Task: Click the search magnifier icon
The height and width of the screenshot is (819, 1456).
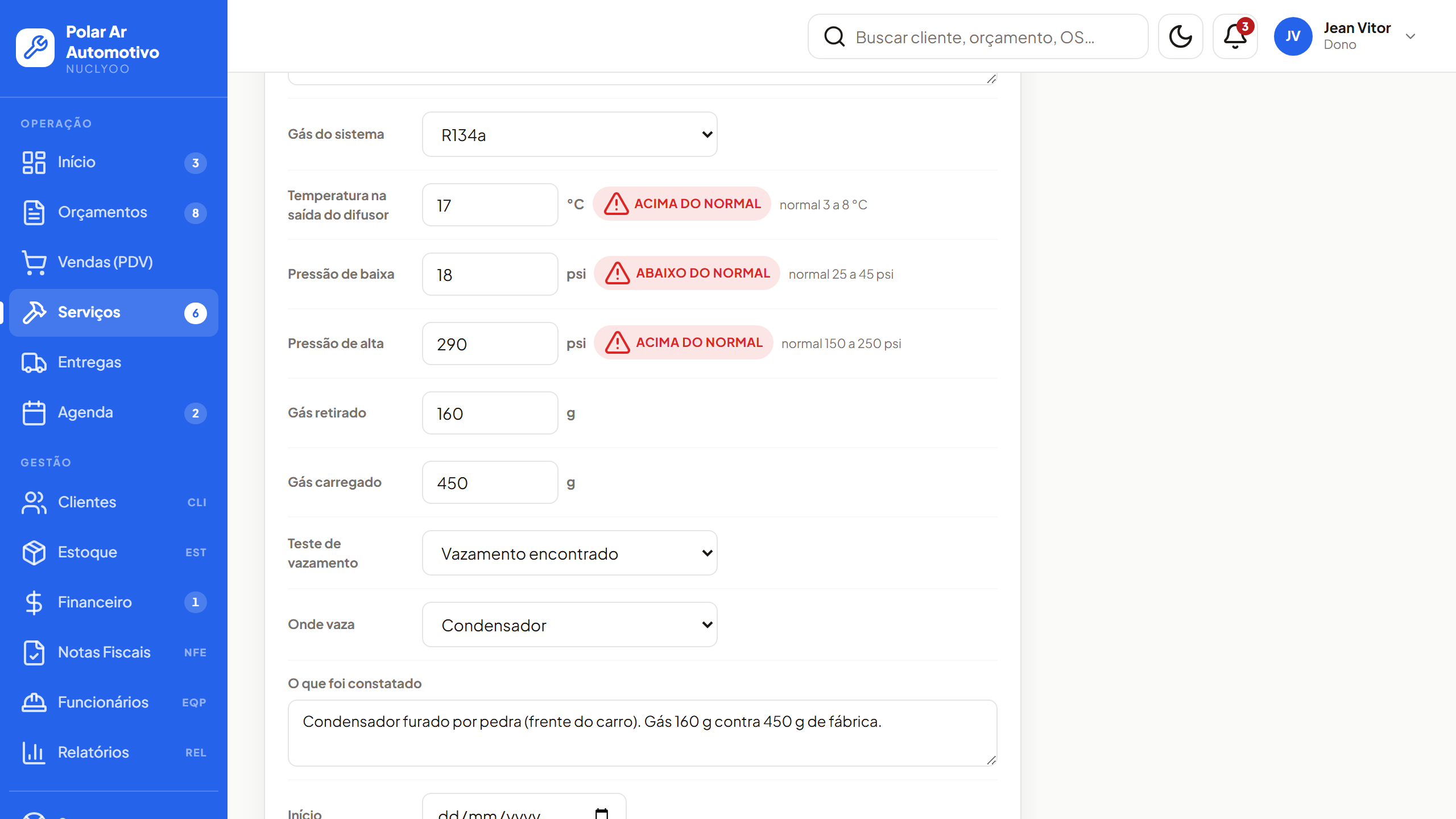Action: [x=834, y=37]
